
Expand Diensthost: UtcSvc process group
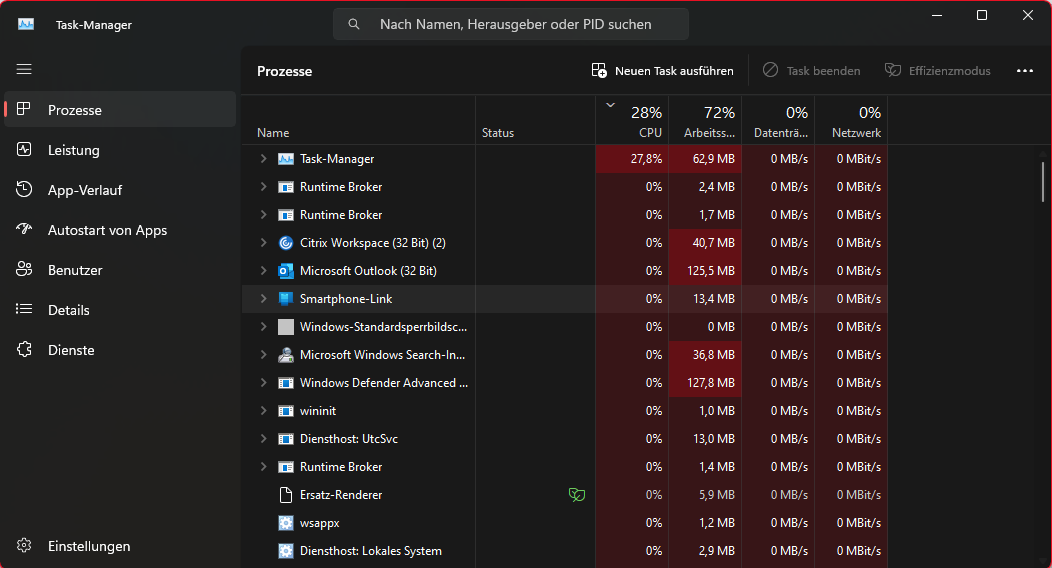click(263, 439)
